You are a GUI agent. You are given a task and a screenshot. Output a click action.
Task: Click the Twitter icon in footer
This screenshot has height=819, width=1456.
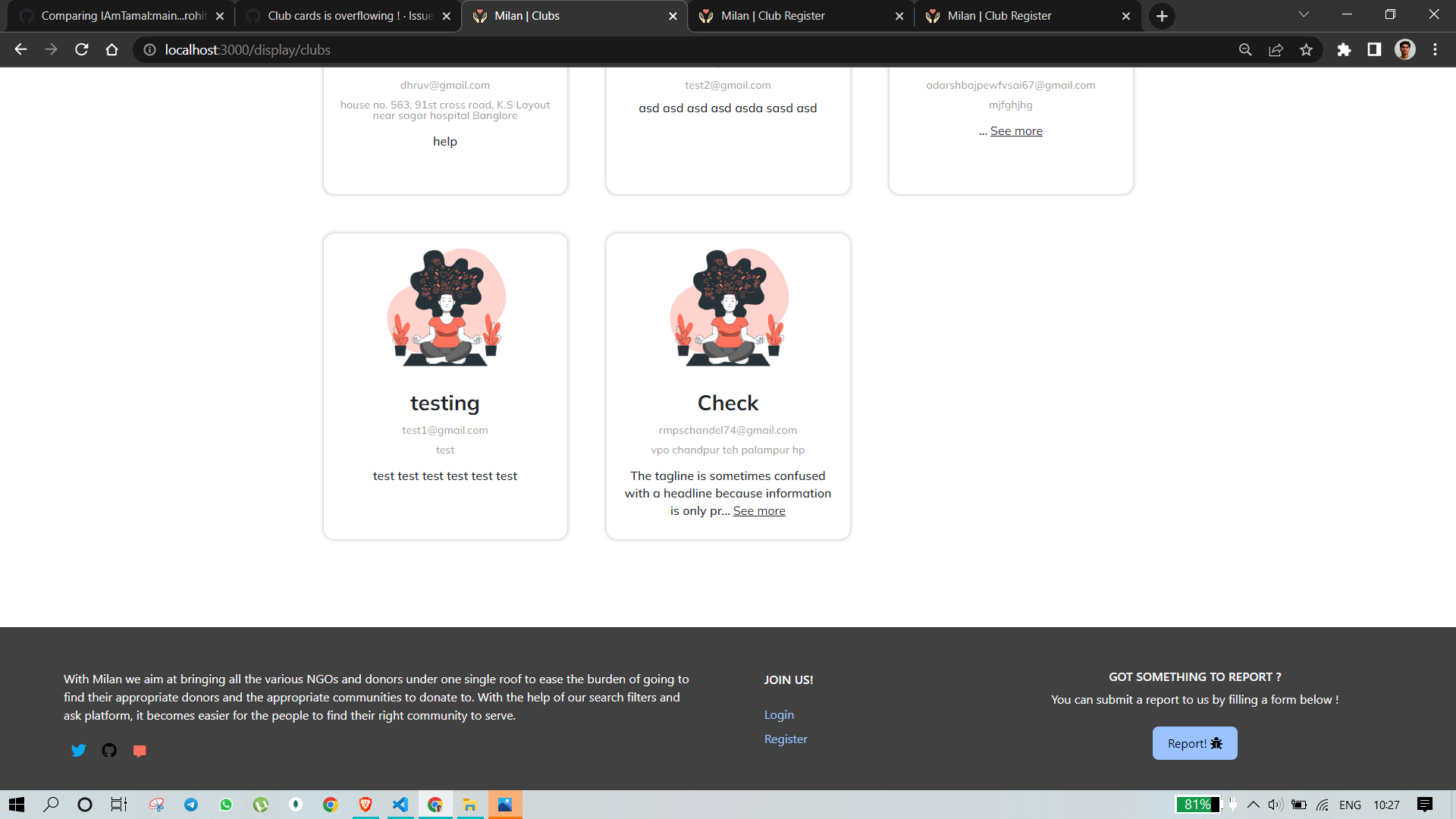[78, 751]
